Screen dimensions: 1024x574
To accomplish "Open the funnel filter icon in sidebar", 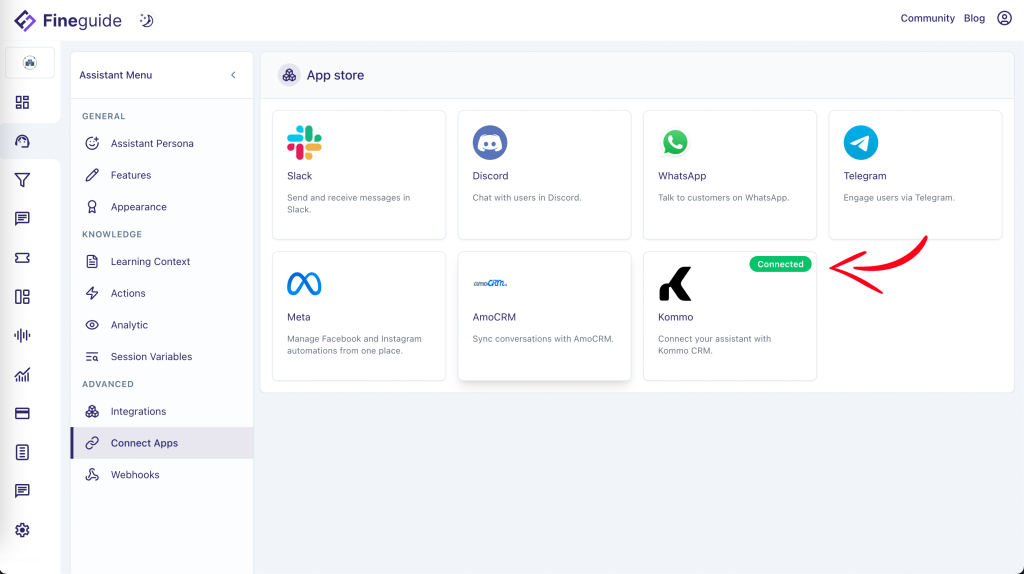I will point(22,180).
